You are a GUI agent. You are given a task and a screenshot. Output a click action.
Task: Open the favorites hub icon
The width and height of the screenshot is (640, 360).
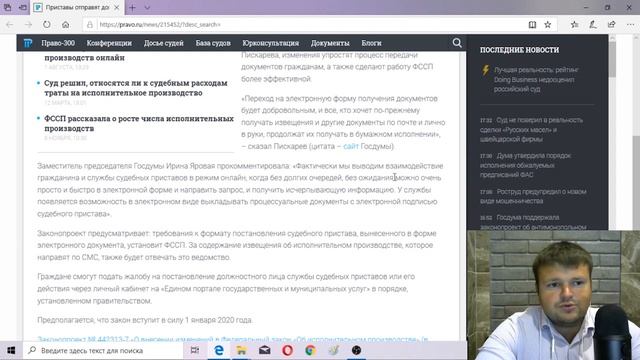[574, 24]
